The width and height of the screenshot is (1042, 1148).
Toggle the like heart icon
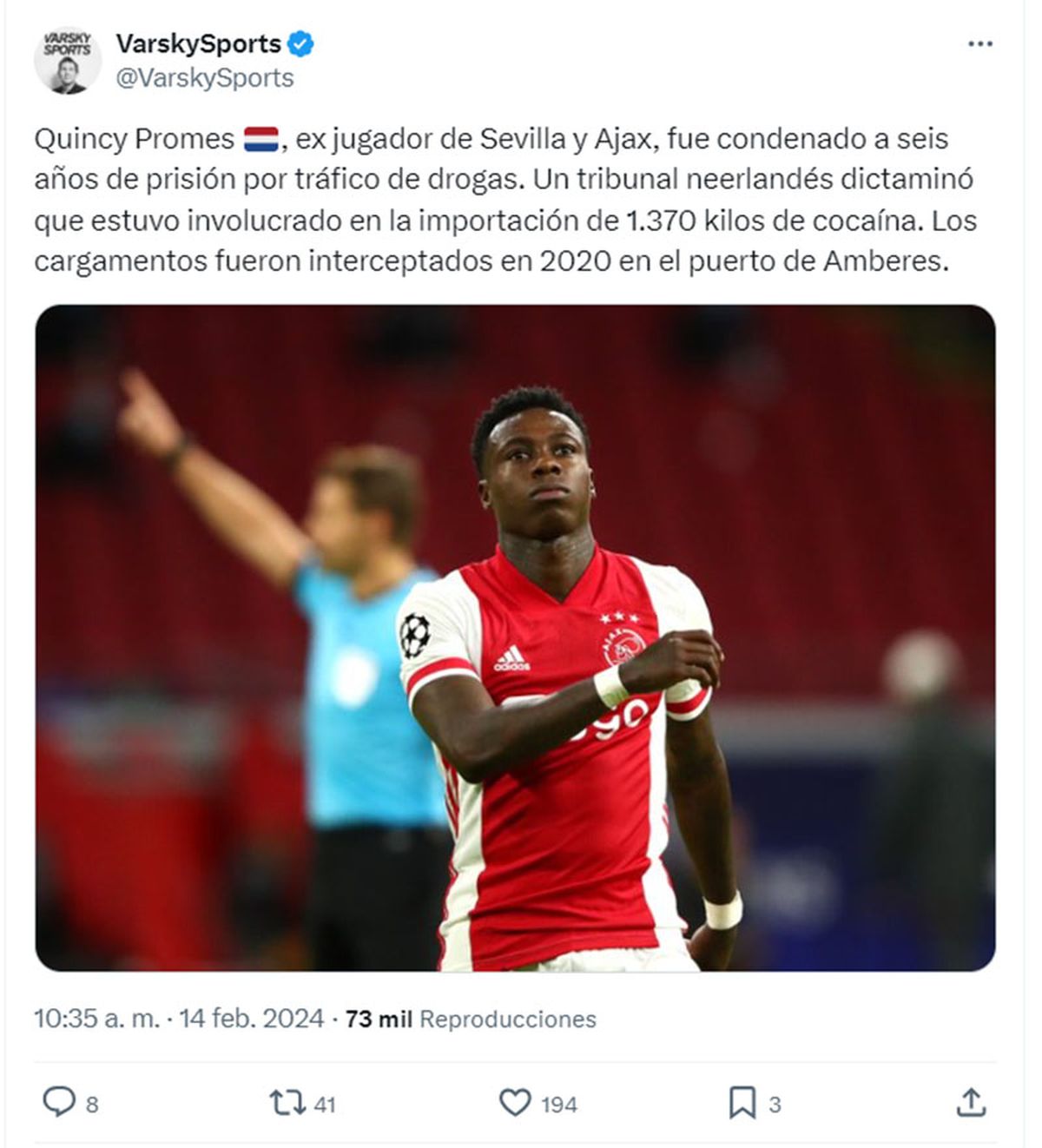pos(515,1103)
